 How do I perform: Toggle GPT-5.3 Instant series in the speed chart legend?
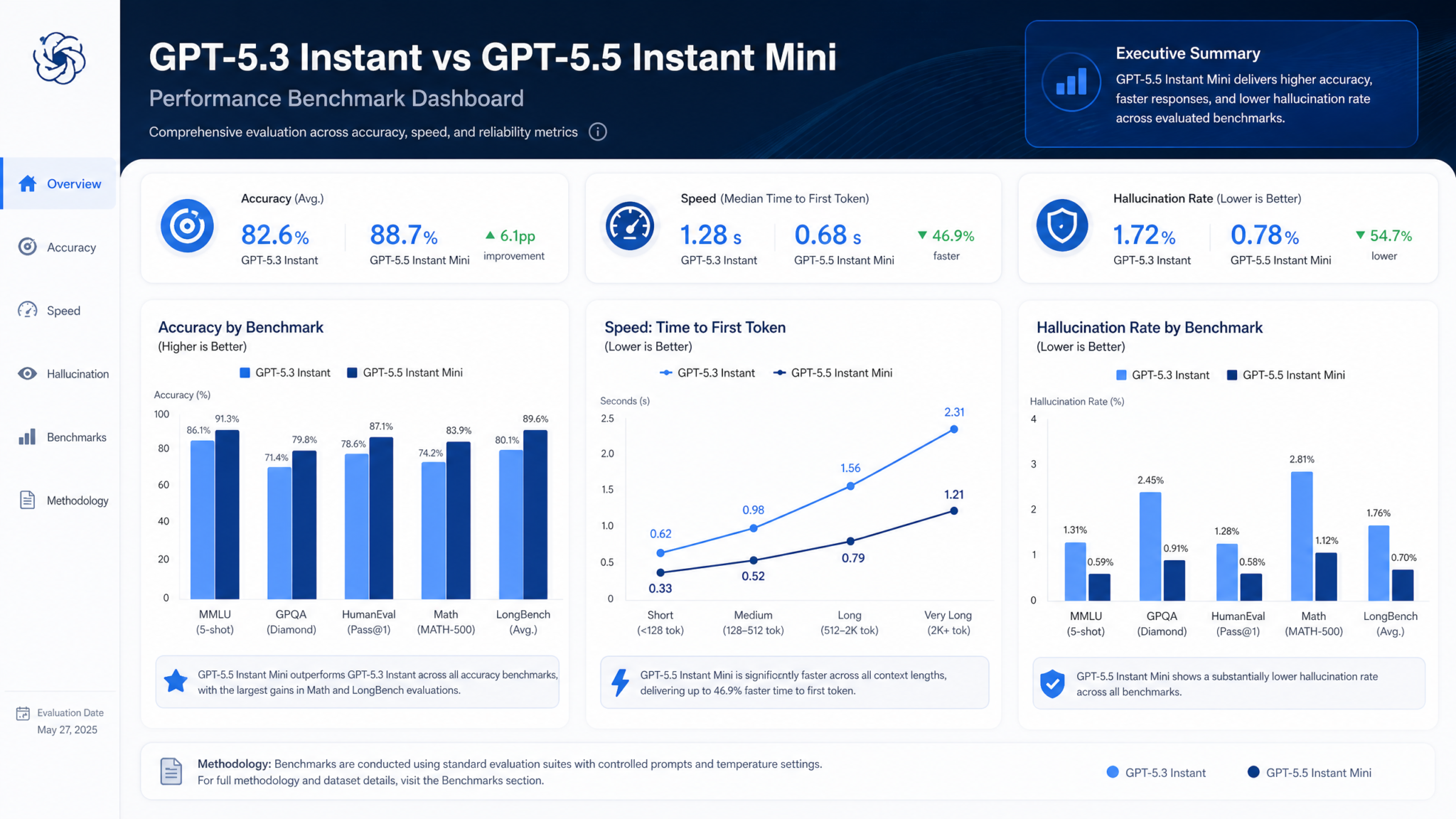[x=707, y=373]
